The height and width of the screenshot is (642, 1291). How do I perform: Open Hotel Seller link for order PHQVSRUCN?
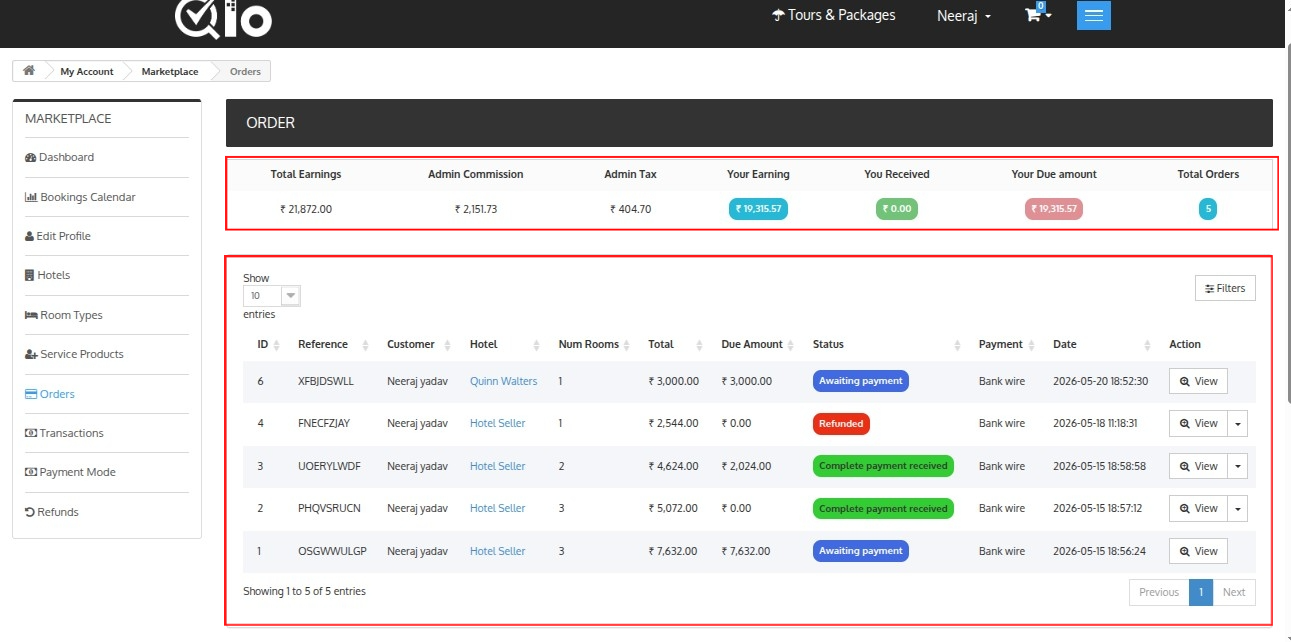pos(497,508)
